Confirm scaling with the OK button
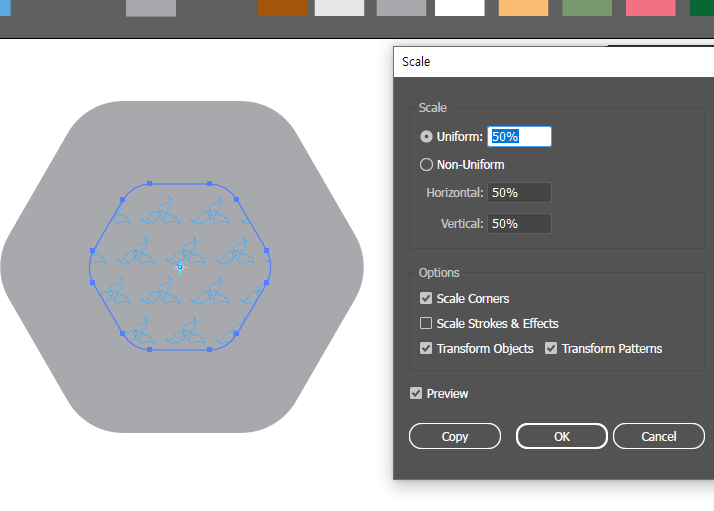 (561, 436)
